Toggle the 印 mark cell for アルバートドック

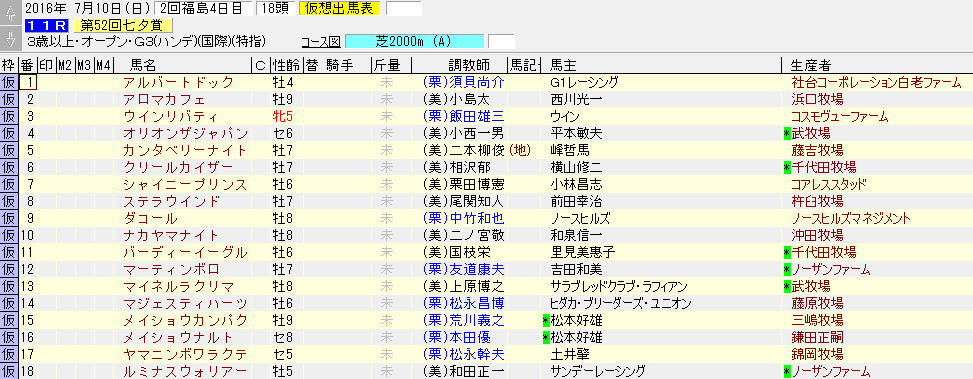[47, 82]
